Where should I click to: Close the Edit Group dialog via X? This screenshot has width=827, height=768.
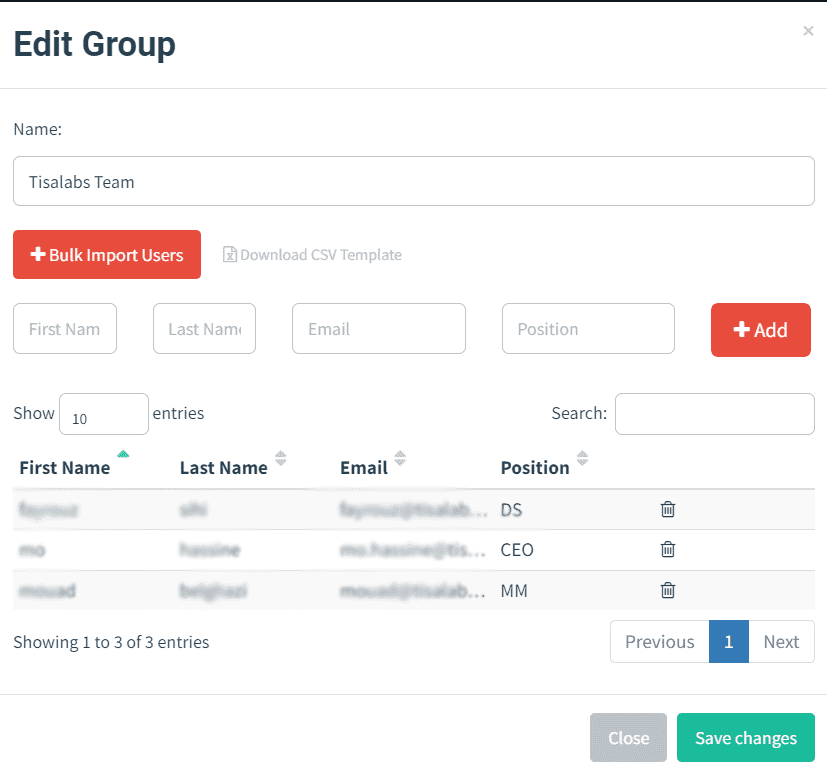pyautogui.click(x=808, y=31)
